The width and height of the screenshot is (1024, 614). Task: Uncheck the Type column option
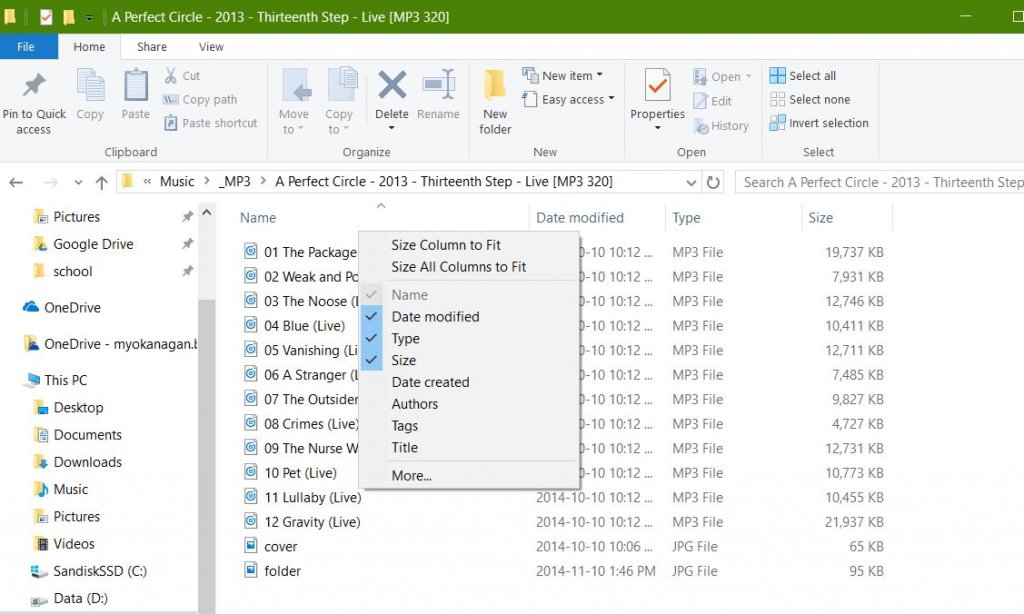[x=405, y=338]
